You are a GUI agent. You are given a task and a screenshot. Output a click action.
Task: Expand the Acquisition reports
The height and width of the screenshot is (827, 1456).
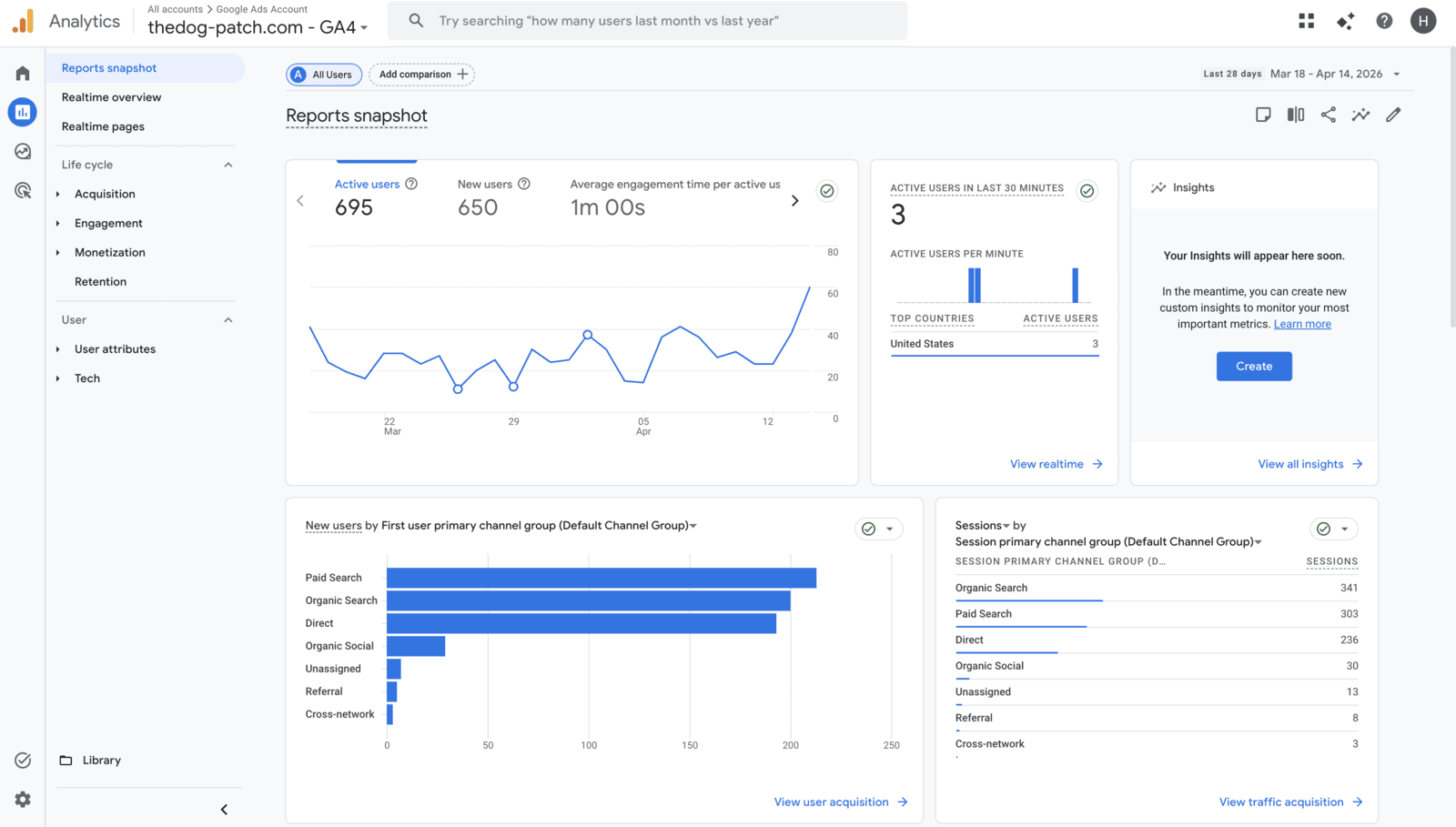coord(58,194)
